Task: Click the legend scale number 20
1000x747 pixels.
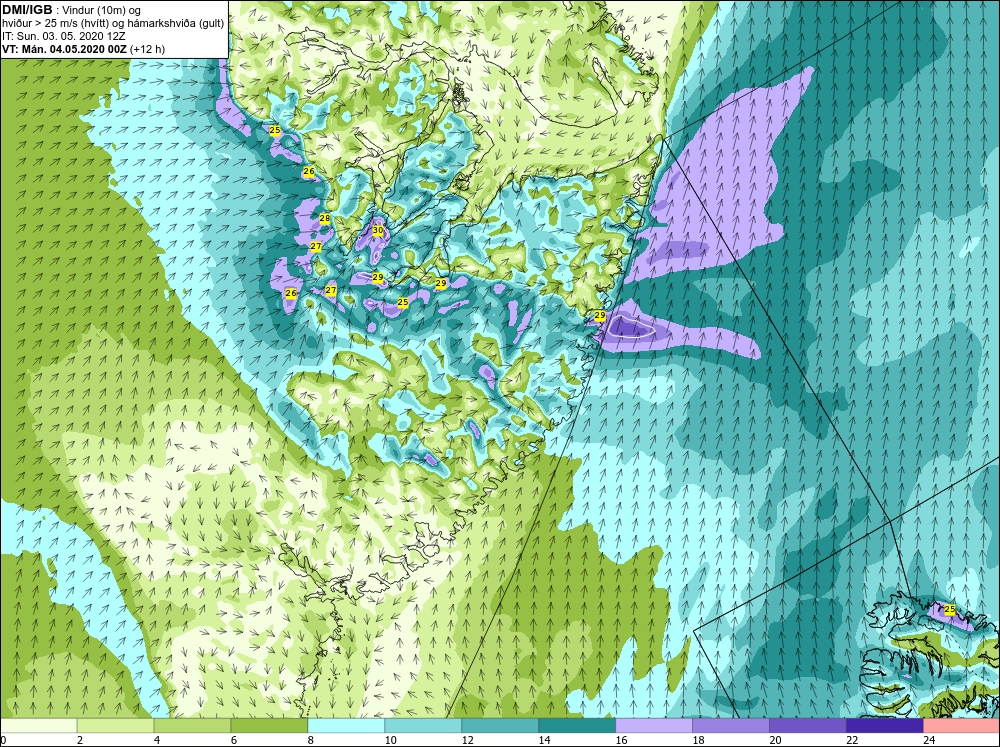Action: [x=775, y=740]
